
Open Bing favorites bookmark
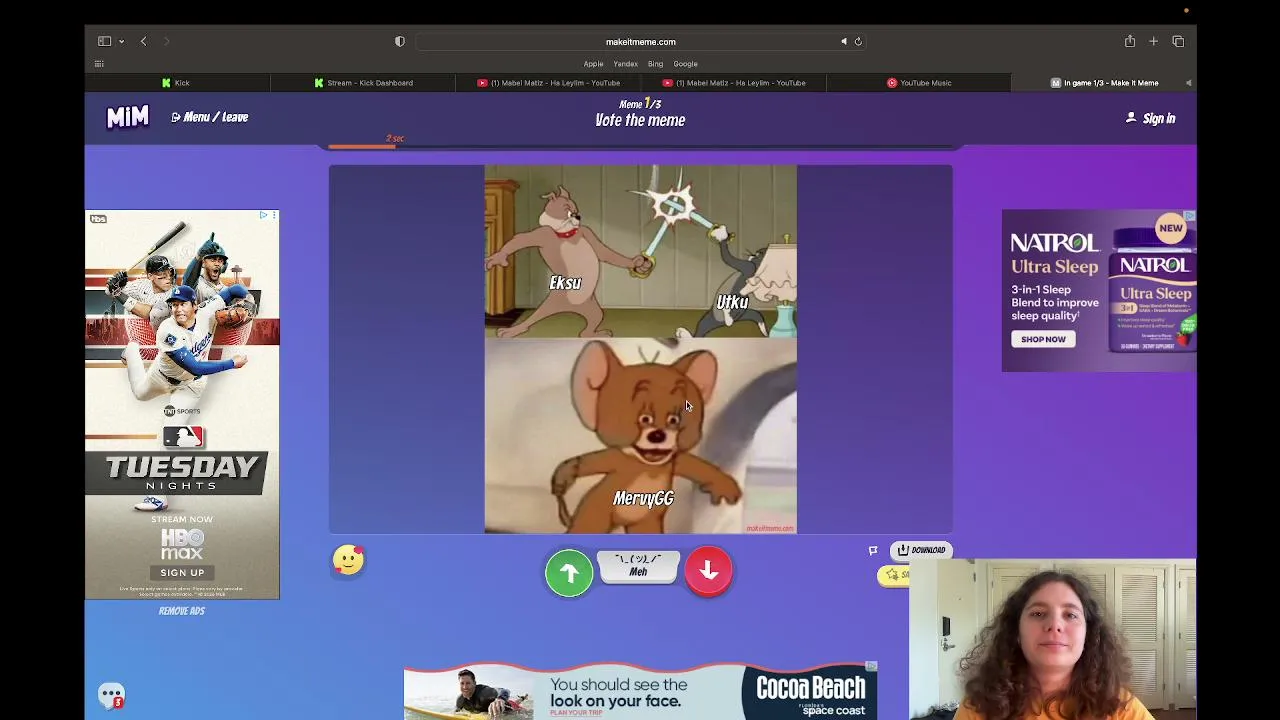click(655, 64)
